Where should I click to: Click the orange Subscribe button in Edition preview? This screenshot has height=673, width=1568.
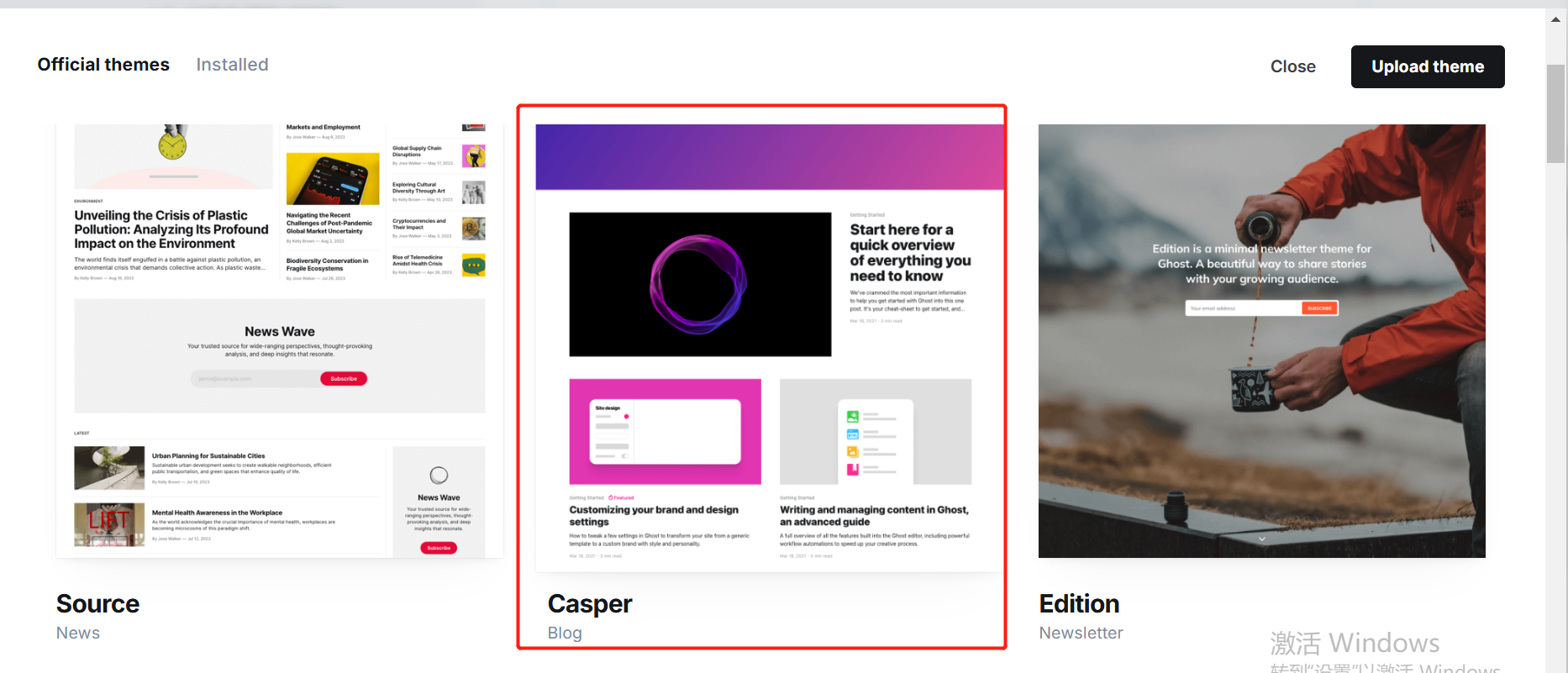coord(1319,308)
